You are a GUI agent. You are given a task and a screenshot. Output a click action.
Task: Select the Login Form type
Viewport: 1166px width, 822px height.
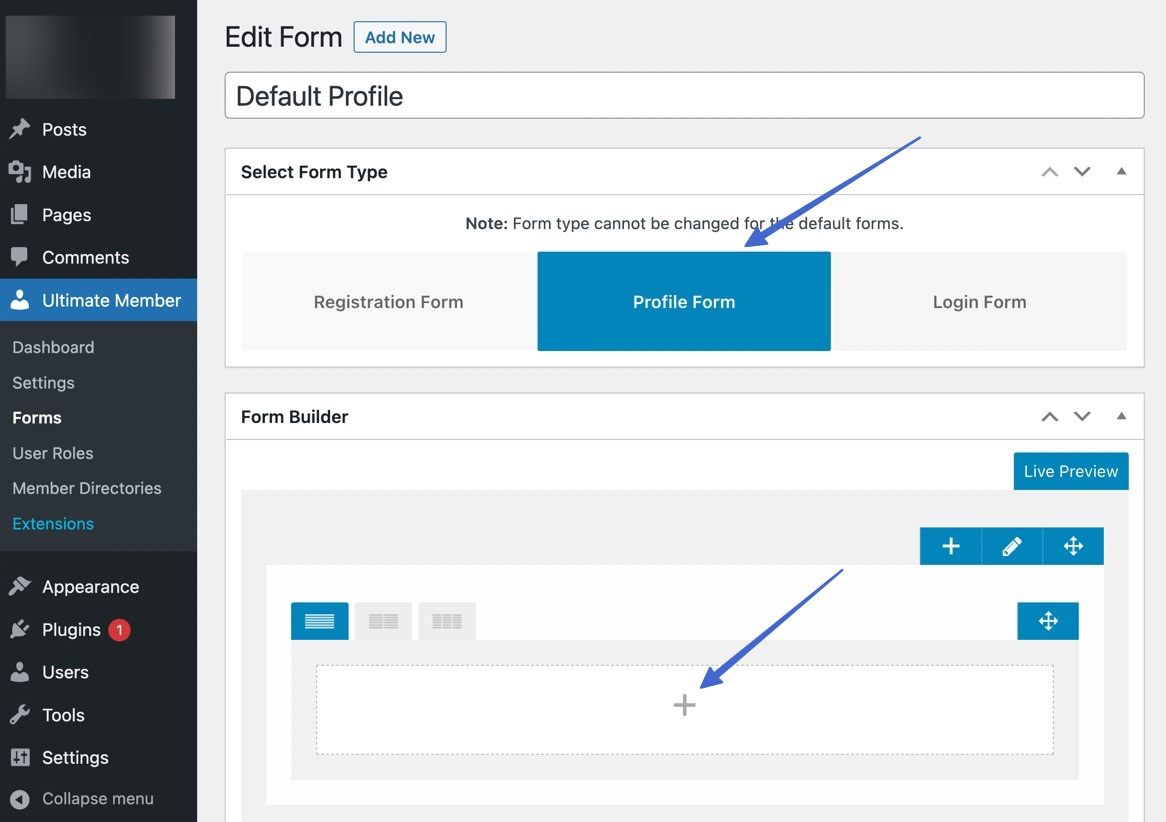coord(979,301)
